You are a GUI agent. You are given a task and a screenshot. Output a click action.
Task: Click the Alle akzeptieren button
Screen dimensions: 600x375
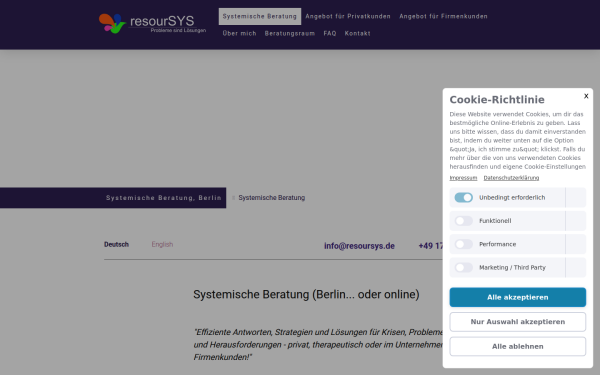[x=517, y=297]
